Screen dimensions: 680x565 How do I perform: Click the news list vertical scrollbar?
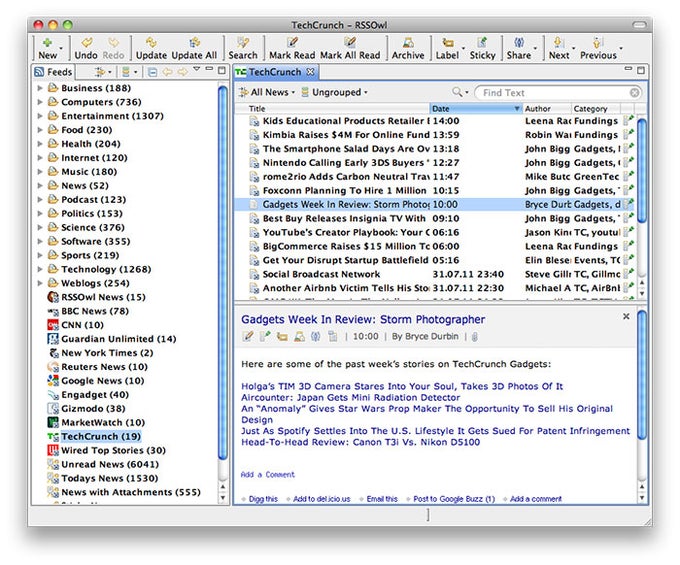pyautogui.click(x=642, y=171)
